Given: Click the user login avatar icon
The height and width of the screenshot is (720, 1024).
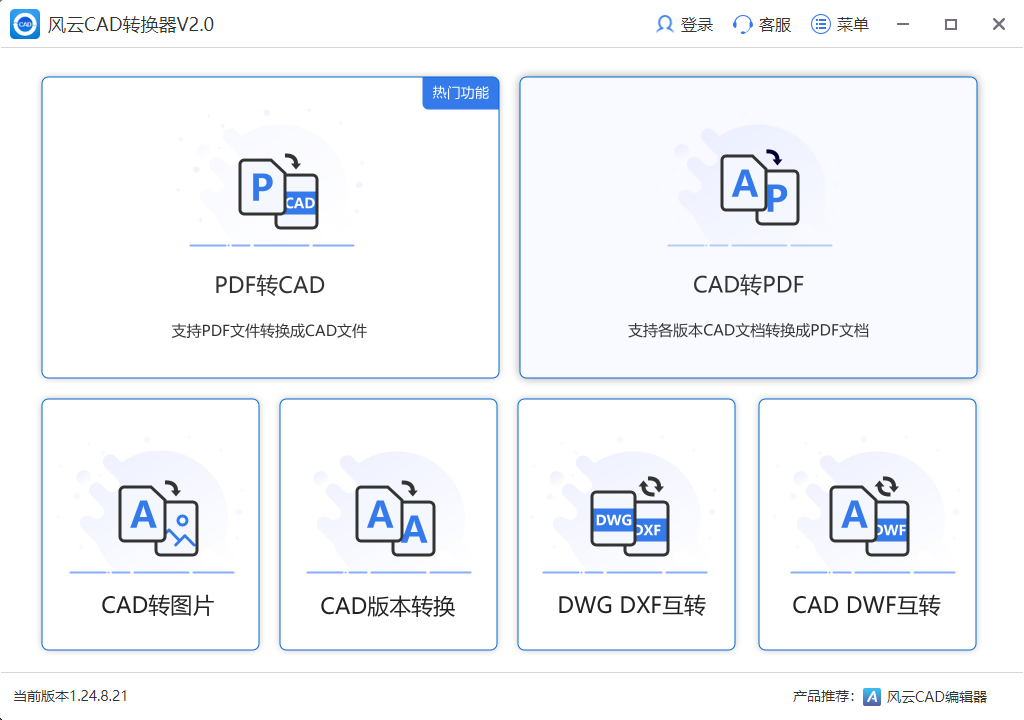Looking at the screenshot, I should coord(664,25).
